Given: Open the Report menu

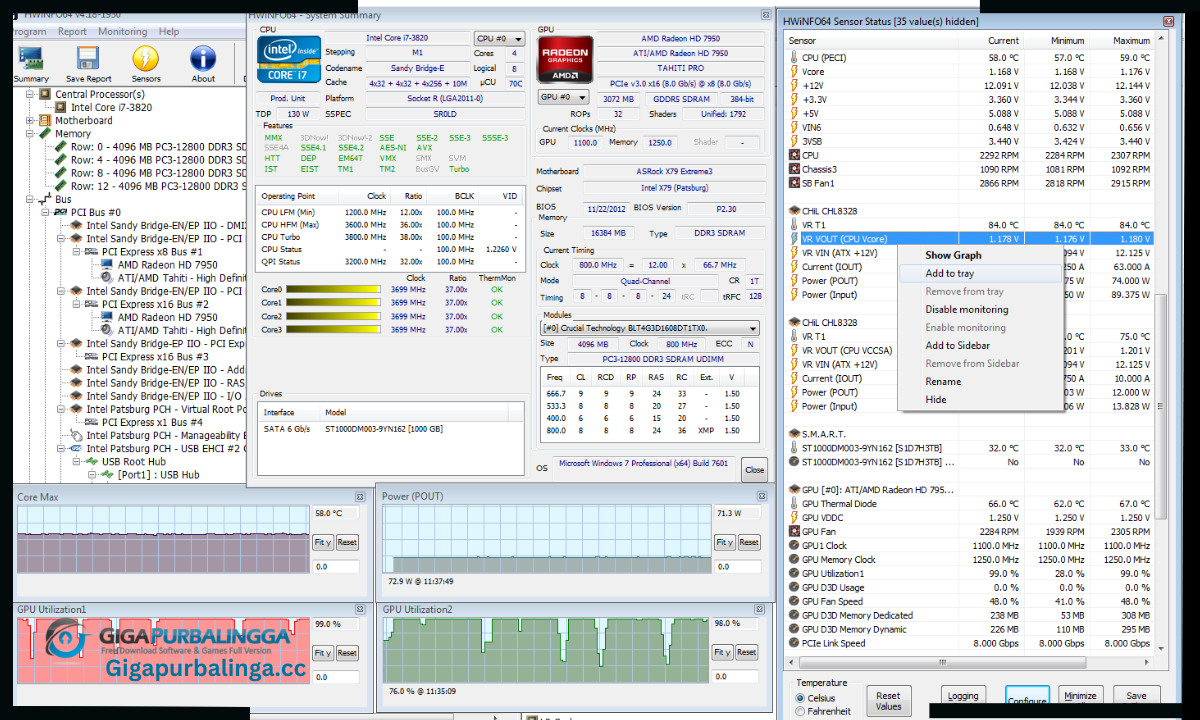Looking at the screenshot, I should coord(72,32).
